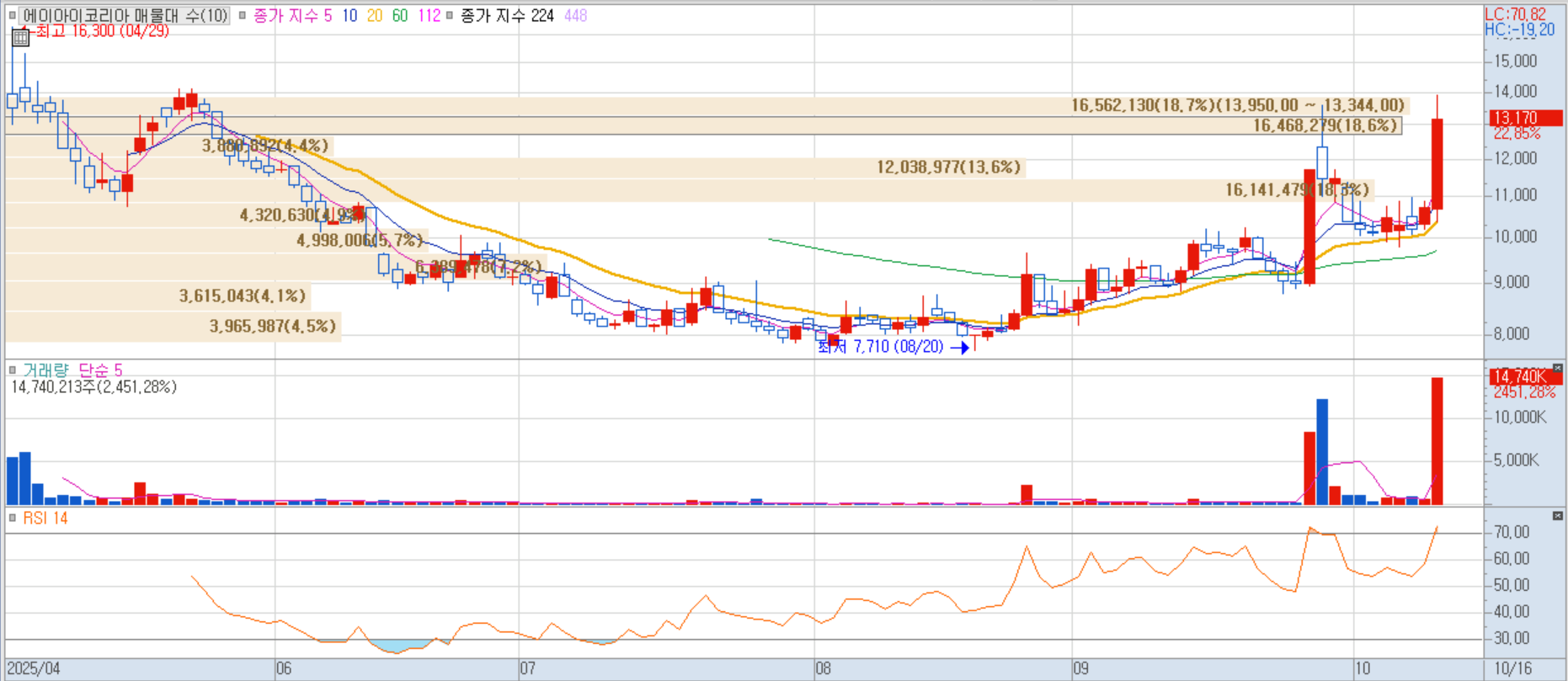Toggle the 거래량 indicator marker square
Viewport: 1568px width, 681px height.
click(x=13, y=370)
